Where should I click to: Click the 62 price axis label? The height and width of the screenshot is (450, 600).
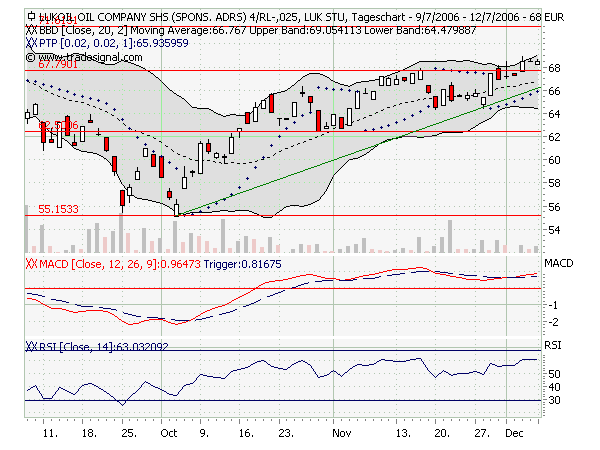tap(554, 137)
